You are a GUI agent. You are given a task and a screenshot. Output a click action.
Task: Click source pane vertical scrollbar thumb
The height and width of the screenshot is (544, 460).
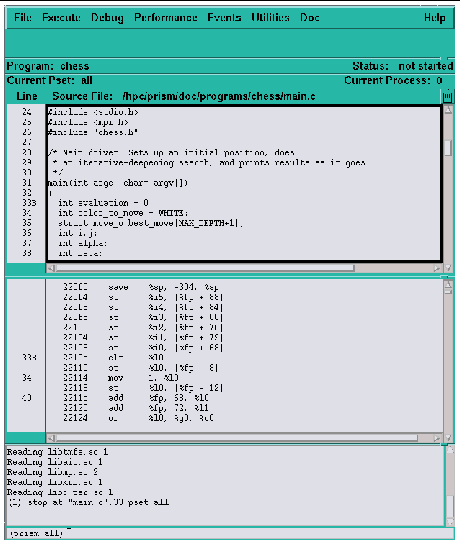(x=448, y=148)
